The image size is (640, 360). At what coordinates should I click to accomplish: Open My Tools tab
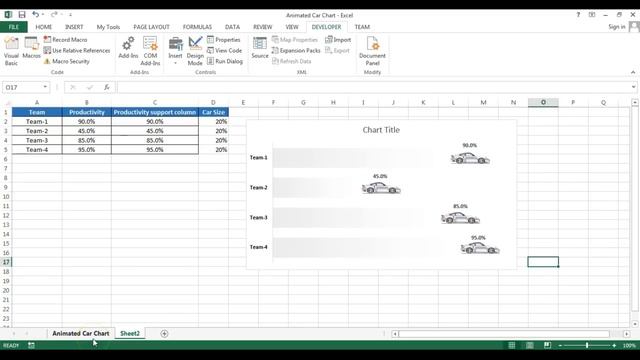108,27
